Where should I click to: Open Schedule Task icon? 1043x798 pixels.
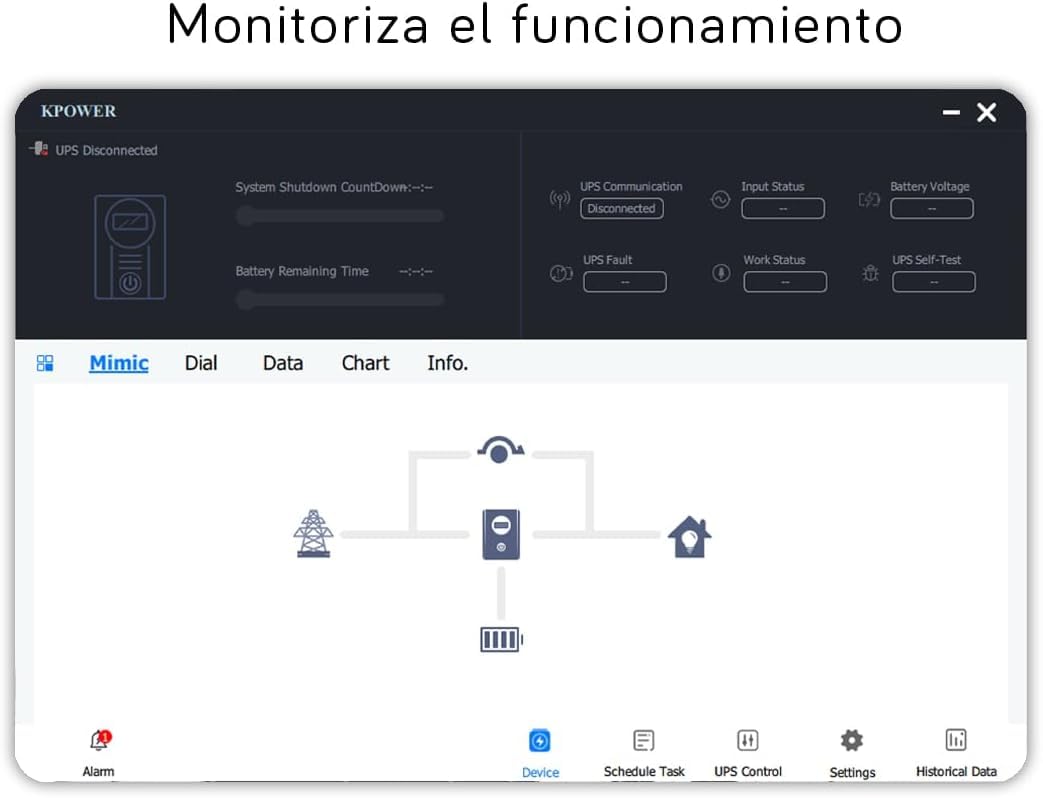(x=644, y=740)
